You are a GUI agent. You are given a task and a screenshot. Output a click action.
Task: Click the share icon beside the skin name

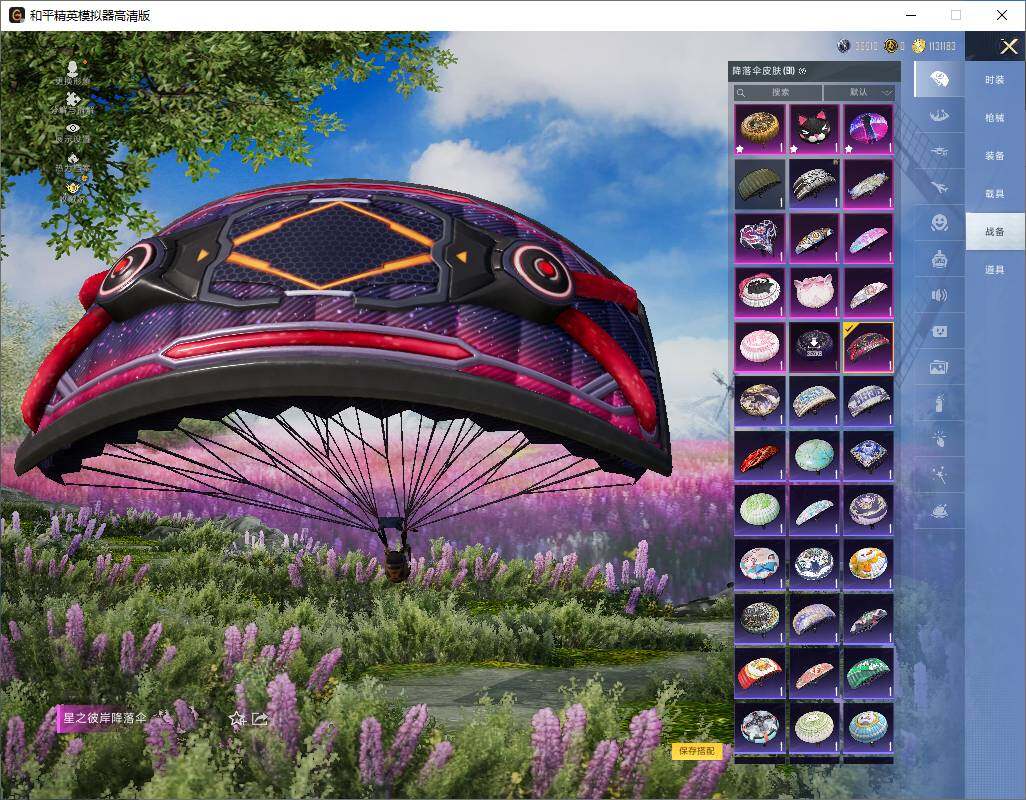(x=260, y=719)
